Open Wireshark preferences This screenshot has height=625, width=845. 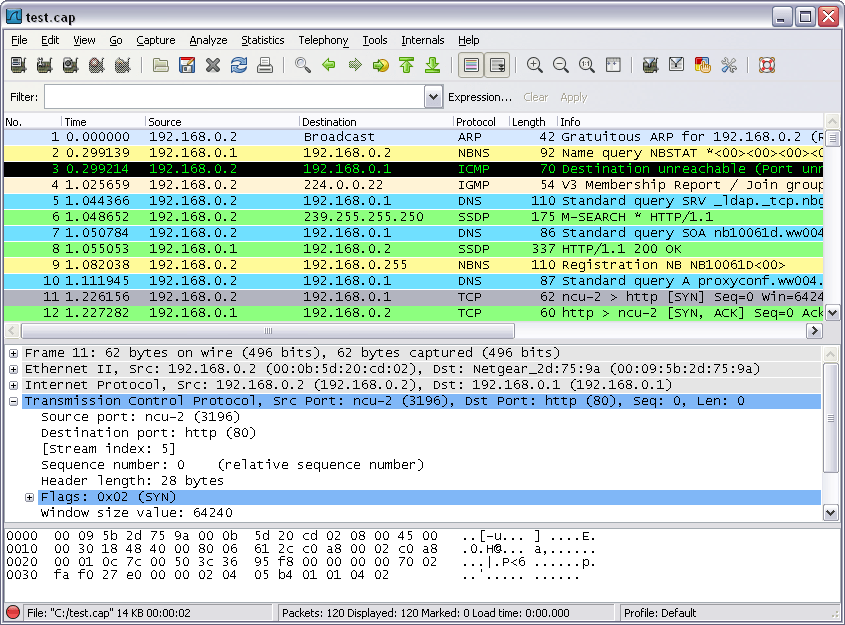pos(729,65)
